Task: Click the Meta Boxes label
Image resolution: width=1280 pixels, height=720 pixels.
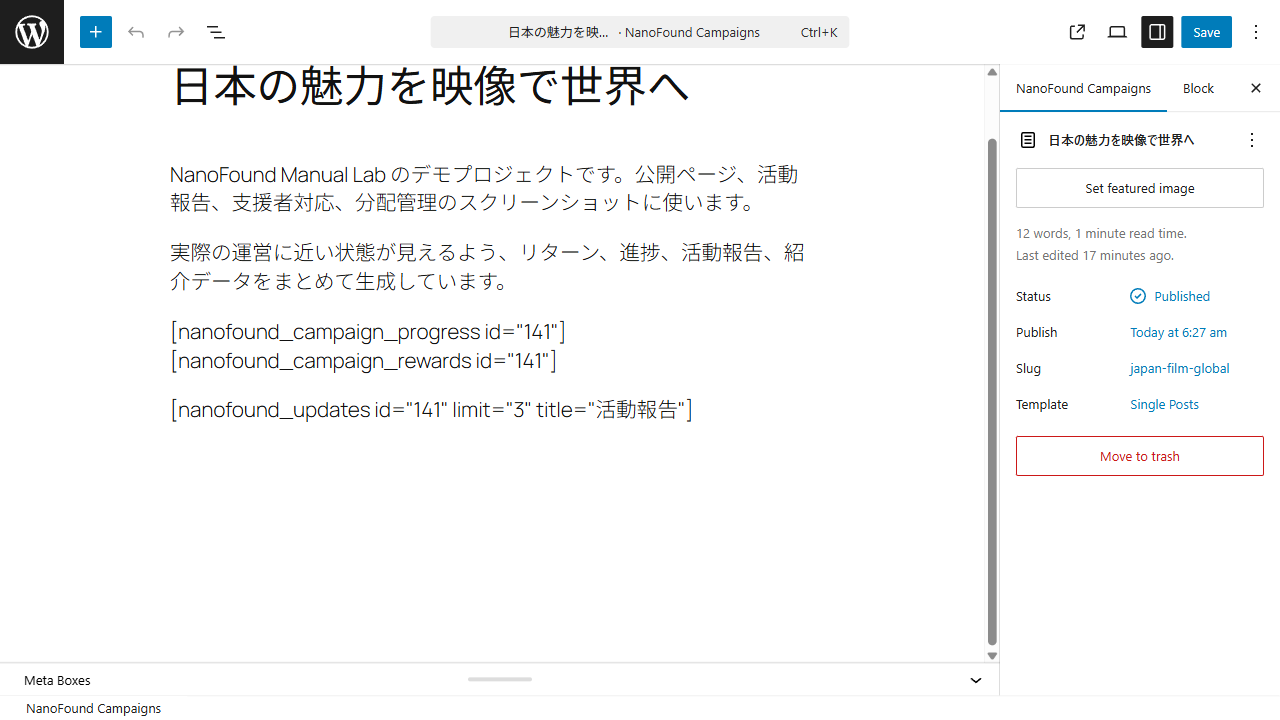Action: [x=57, y=680]
